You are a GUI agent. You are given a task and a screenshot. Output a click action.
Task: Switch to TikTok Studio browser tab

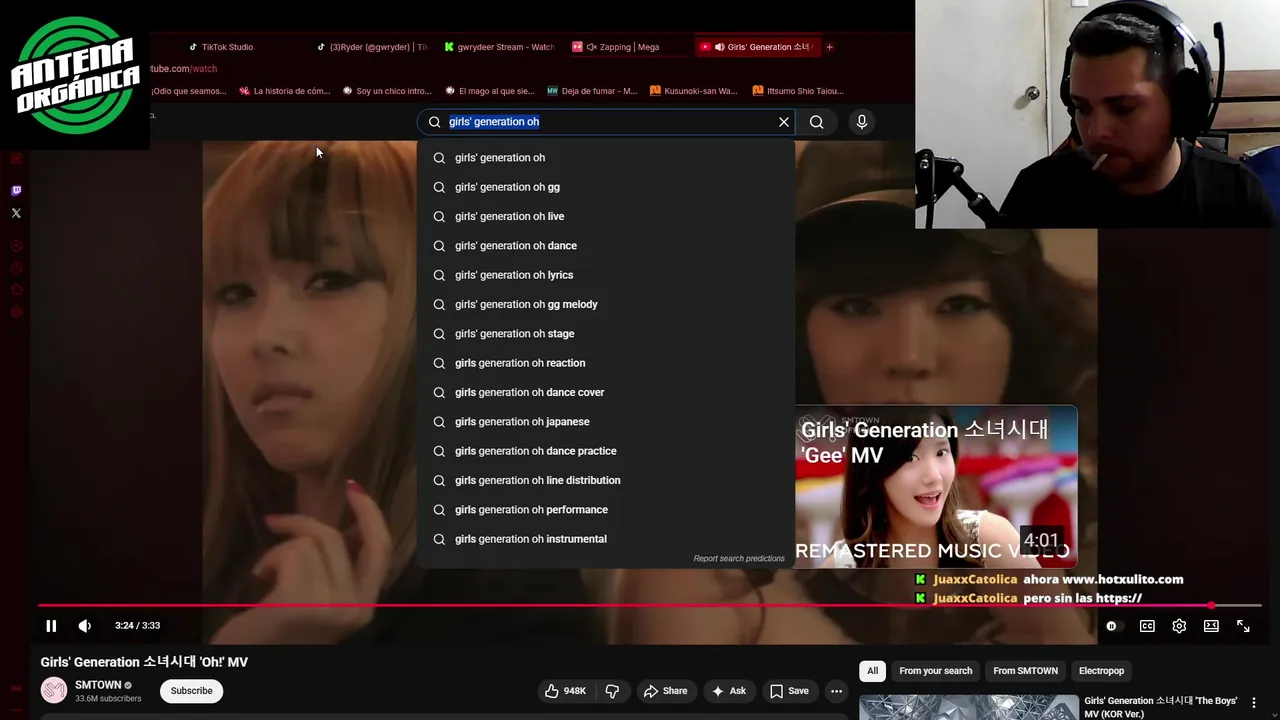click(227, 47)
